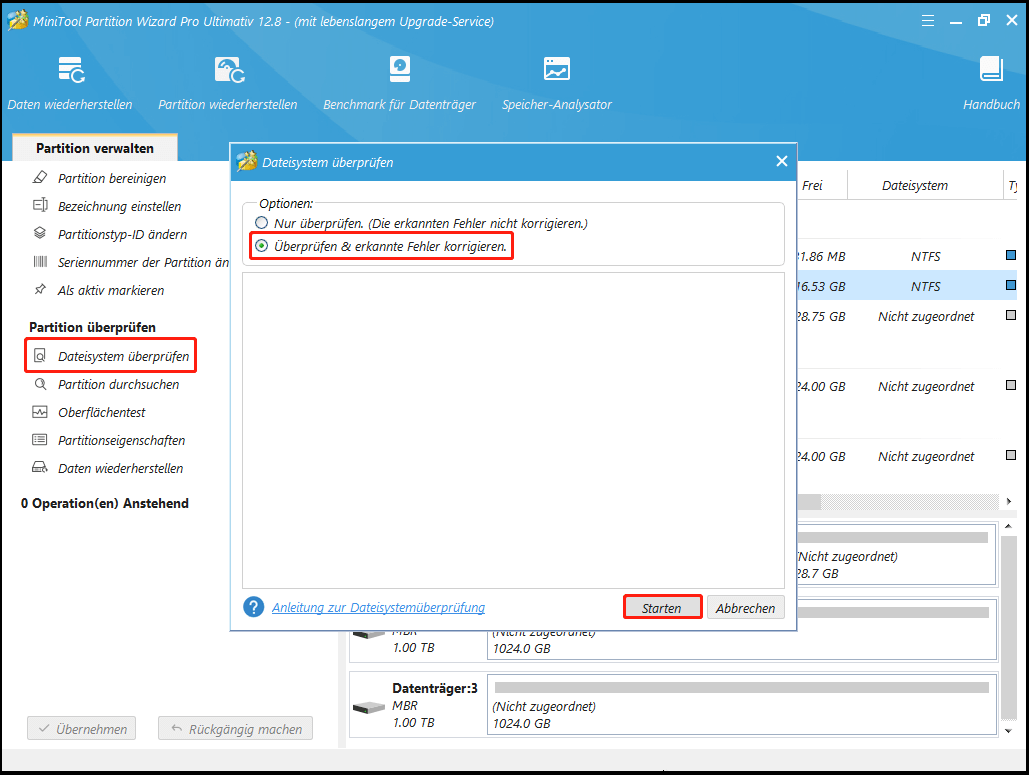Viewport: 1029px width, 775px height.
Task: Open the Handbuch manual icon
Action: [x=991, y=69]
